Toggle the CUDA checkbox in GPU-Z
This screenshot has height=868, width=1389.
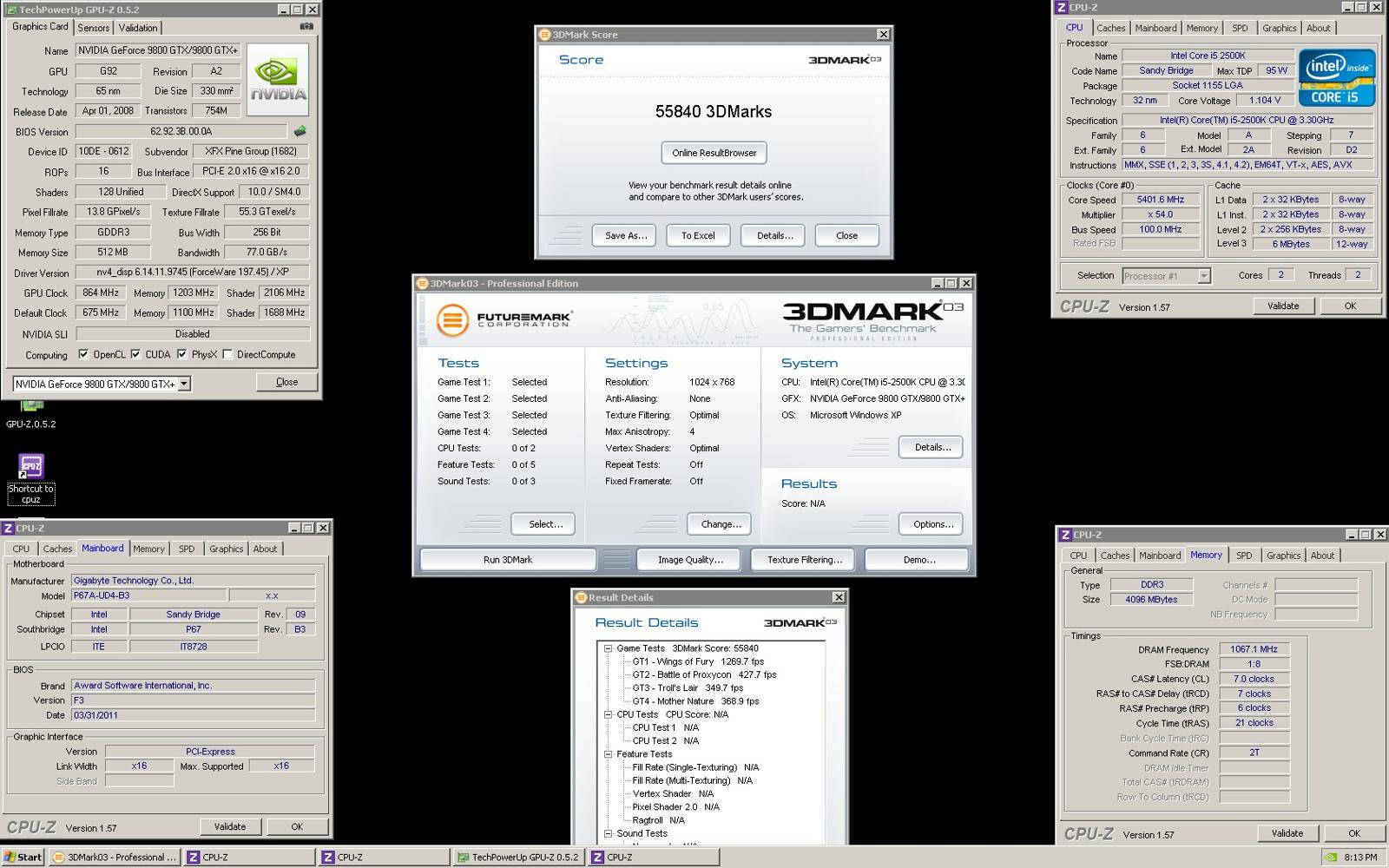tap(135, 354)
